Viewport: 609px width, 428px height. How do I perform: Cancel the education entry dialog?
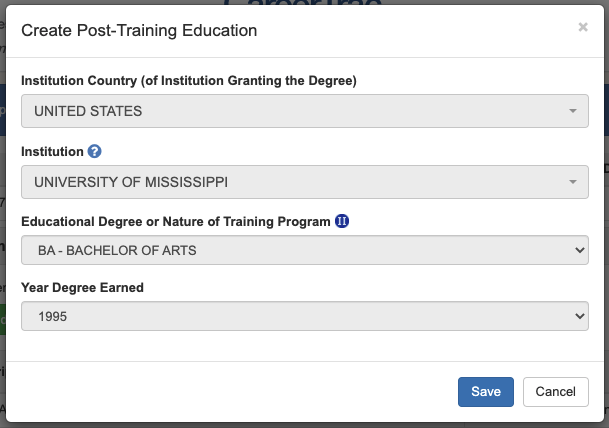(555, 392)
